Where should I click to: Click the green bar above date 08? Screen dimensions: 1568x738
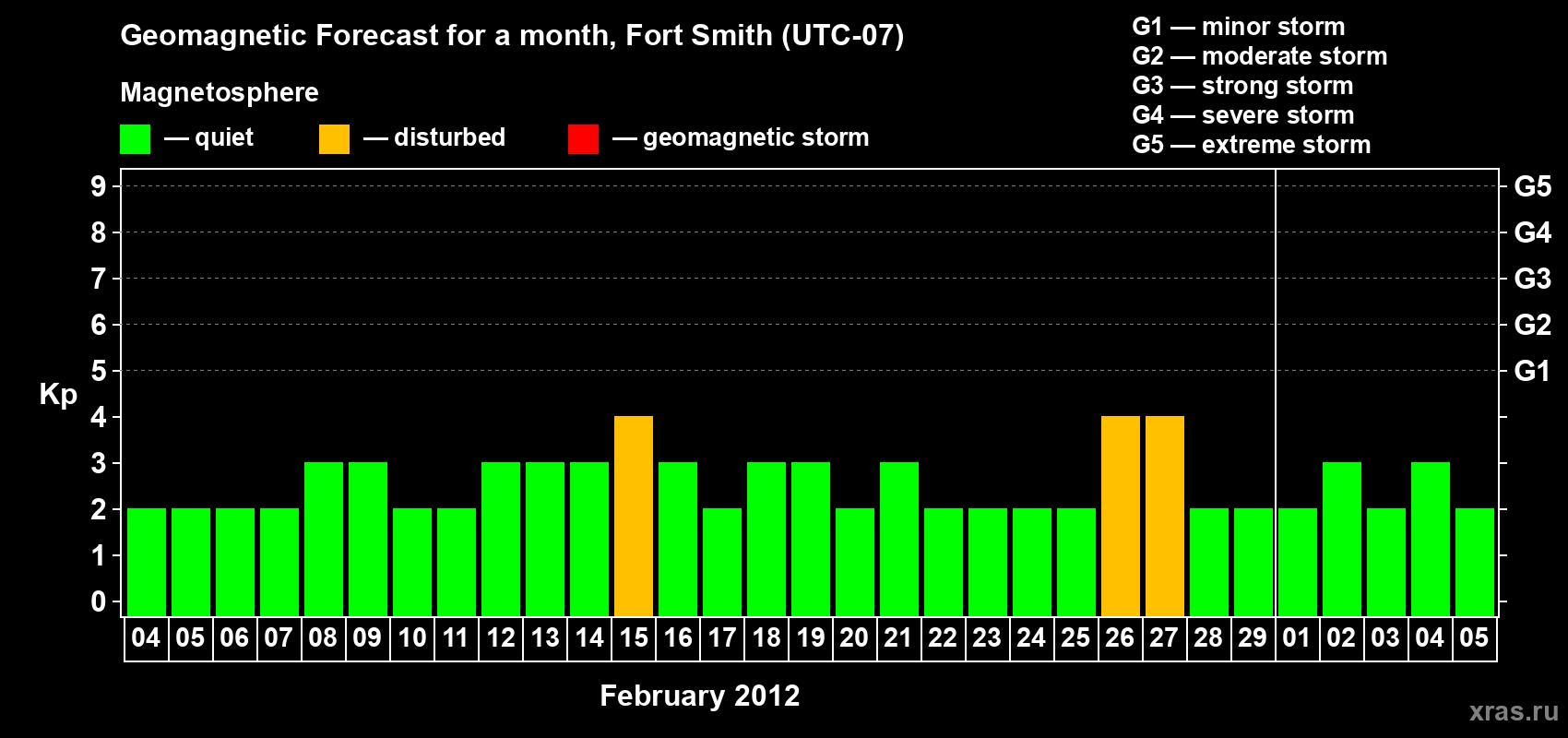coord(324,539)
